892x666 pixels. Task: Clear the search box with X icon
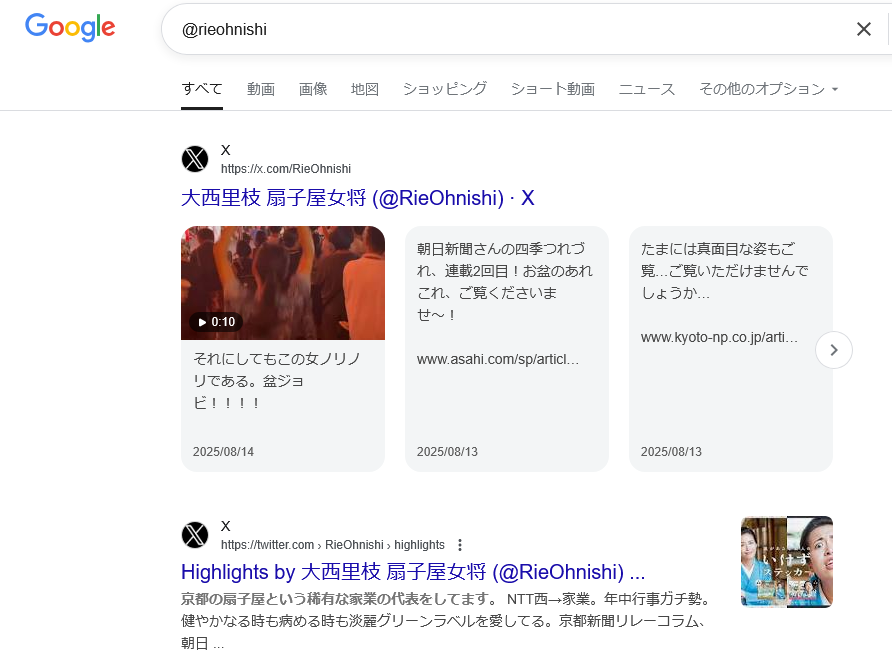[864, 29]
